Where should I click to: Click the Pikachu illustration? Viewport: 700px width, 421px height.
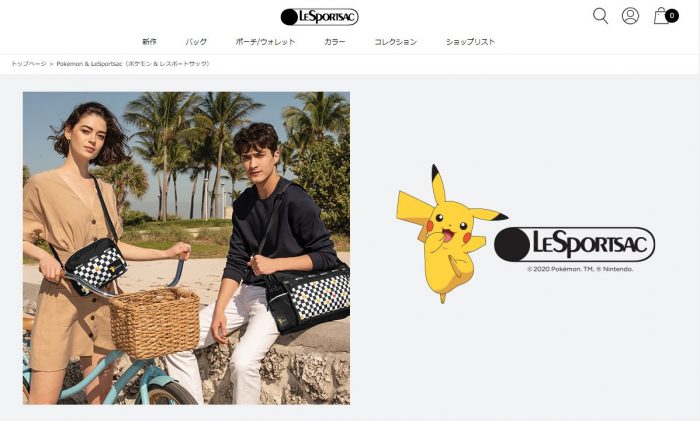[x=449, y=234]
